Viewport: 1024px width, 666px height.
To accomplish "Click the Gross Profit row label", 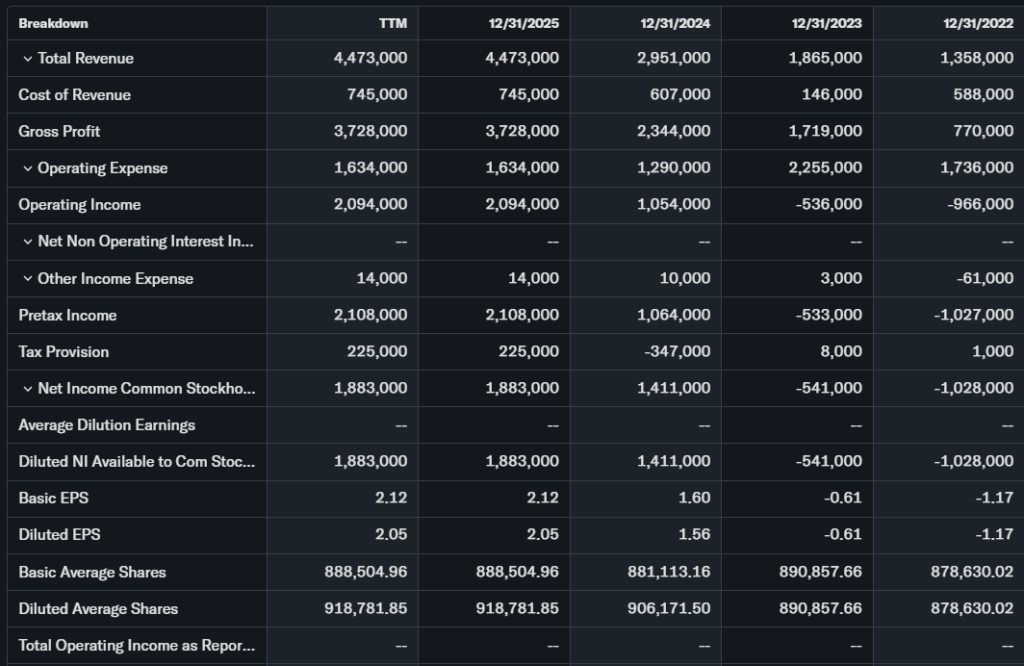I will (x=59, y=132).
